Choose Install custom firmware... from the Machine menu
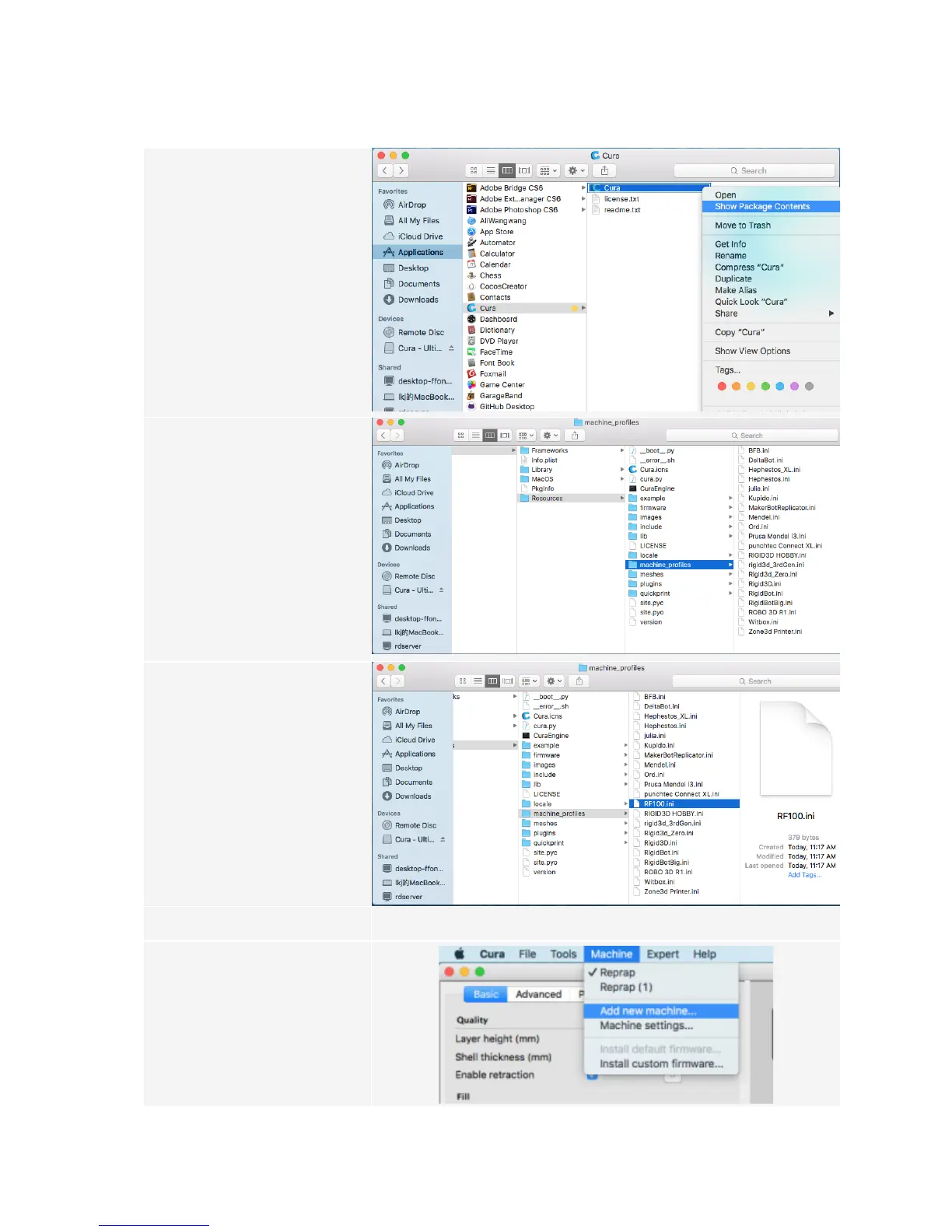Screen dimensions: 952x1232 coord(661,1064)
